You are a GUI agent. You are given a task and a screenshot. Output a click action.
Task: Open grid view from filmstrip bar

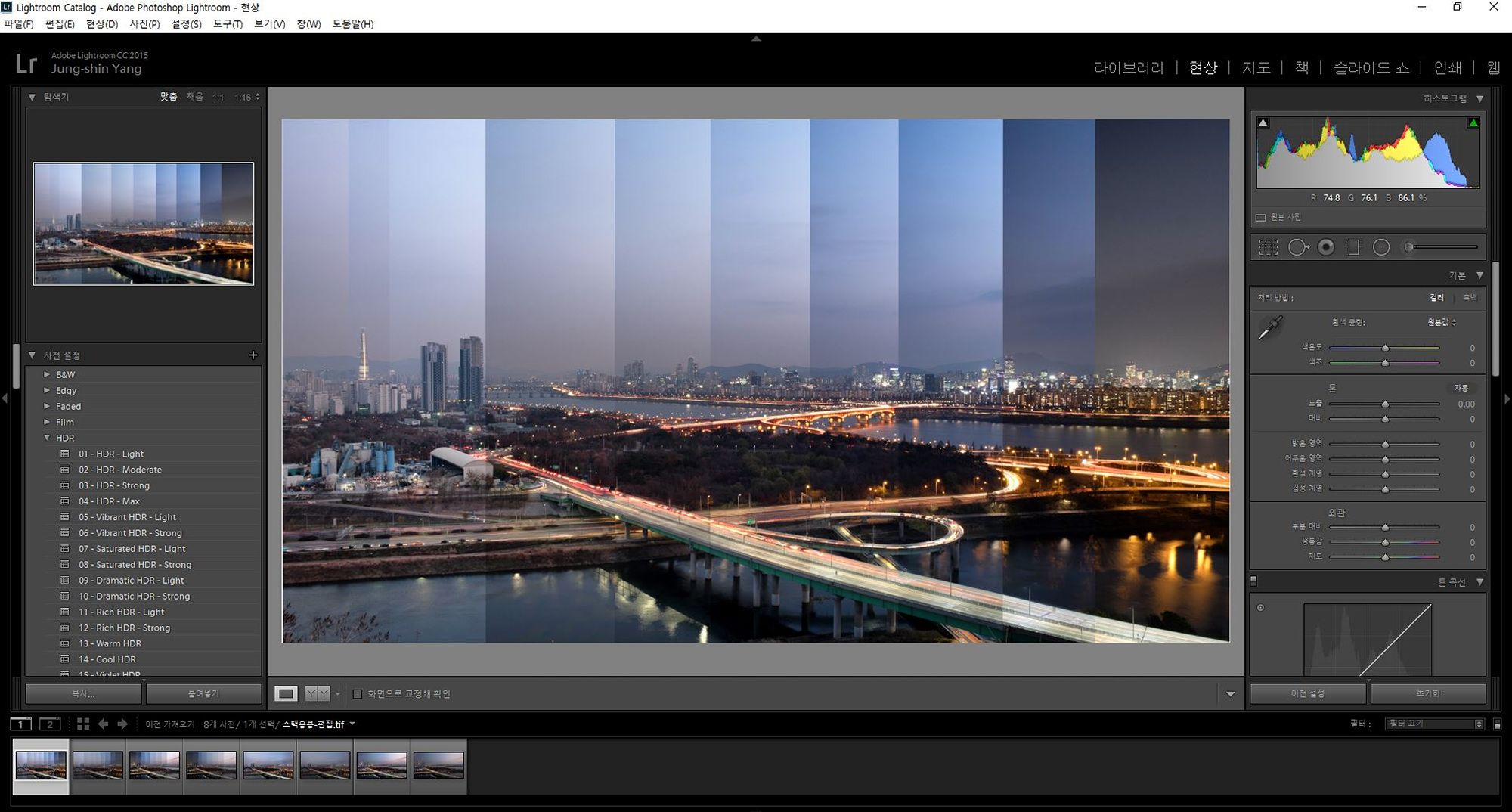point(83,724)
